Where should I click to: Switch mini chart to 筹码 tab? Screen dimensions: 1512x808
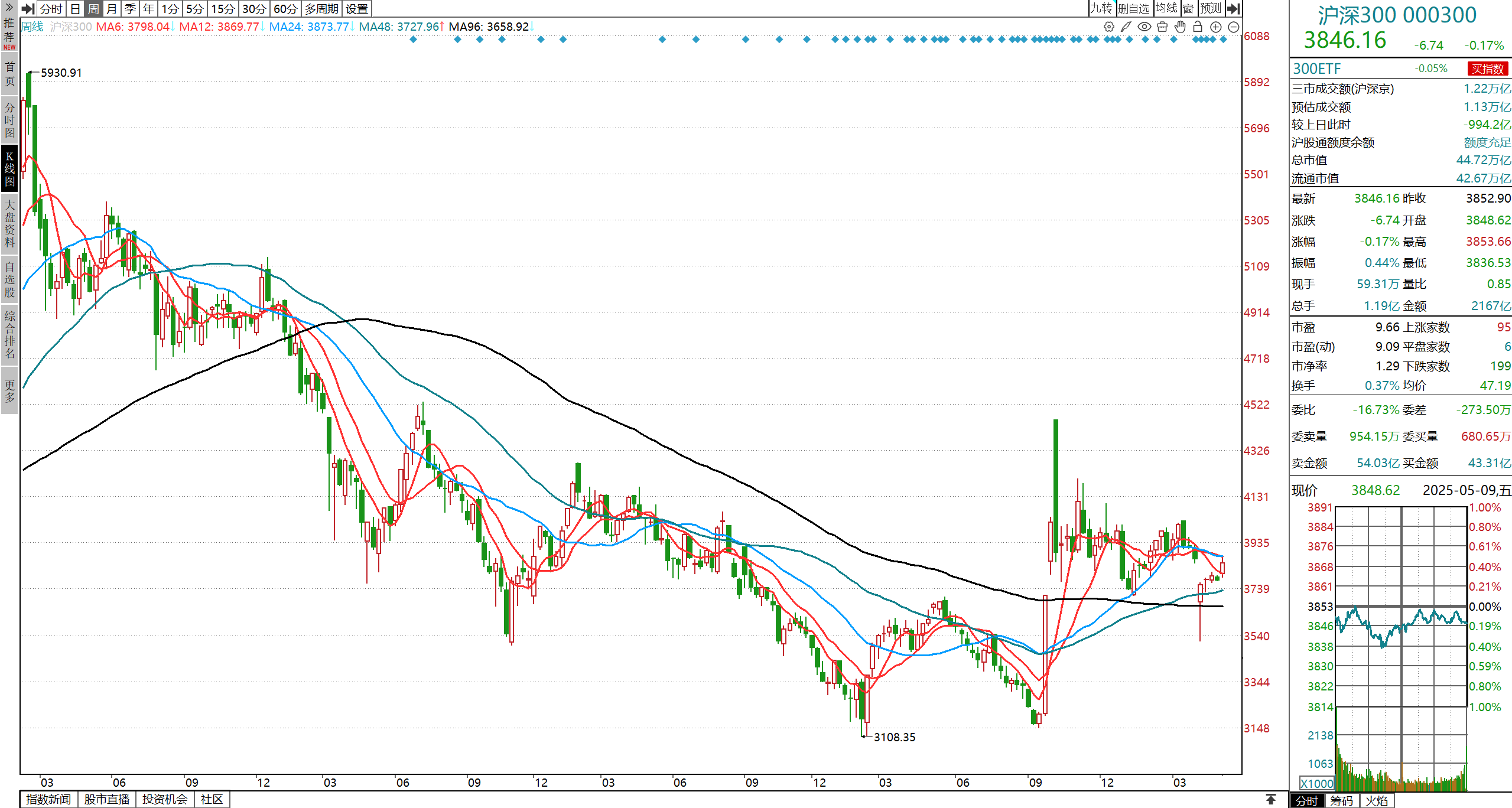(1342, 800)
